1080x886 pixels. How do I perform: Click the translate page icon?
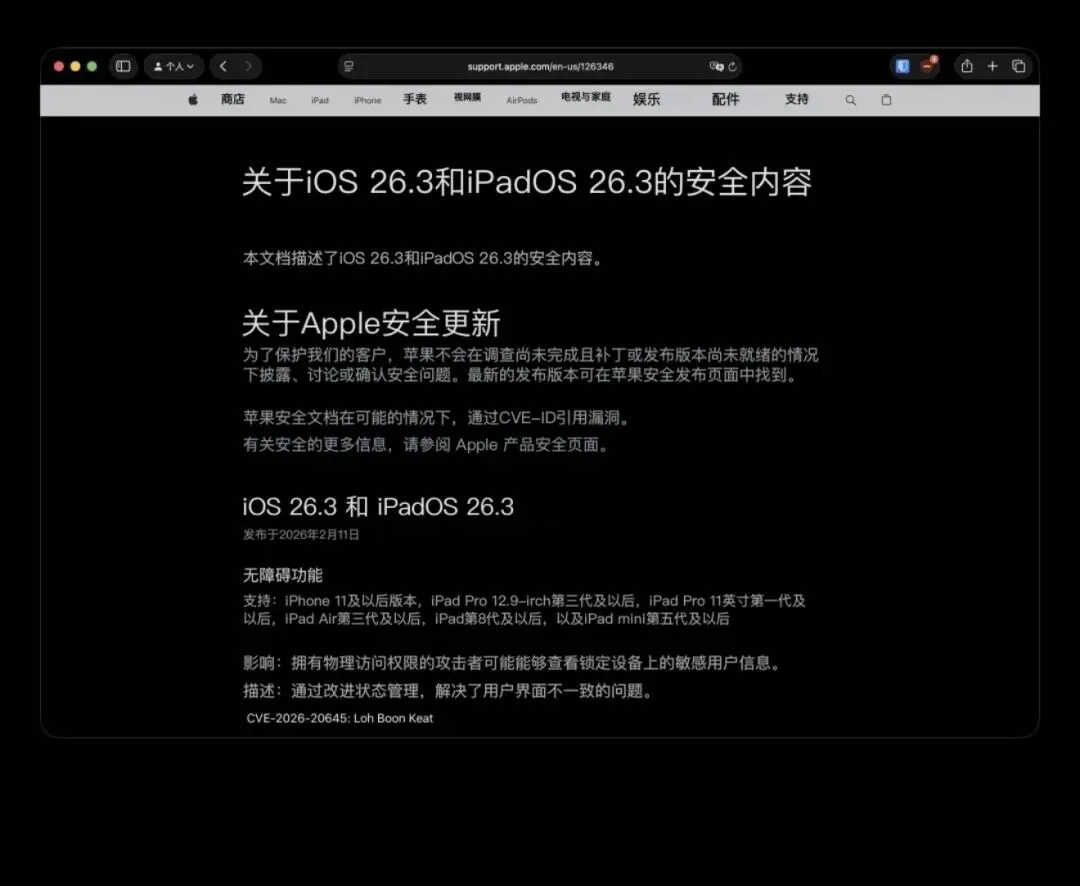716,66
